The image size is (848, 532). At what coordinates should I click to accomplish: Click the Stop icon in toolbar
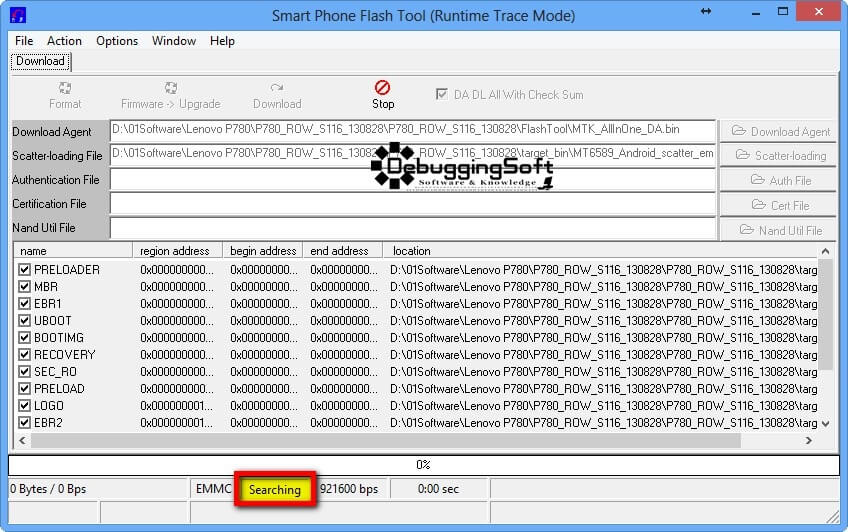coord(382,87)
